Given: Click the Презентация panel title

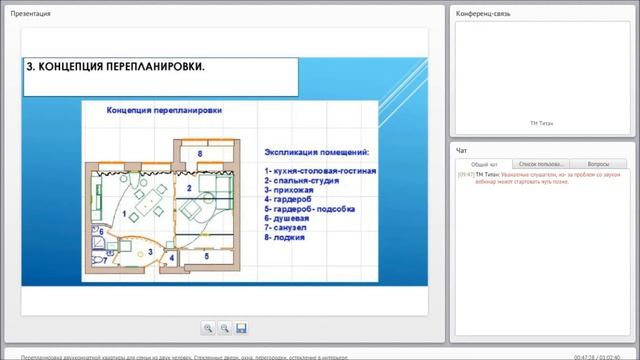Looking at the screenshot, I should click(x=31, y=13).
